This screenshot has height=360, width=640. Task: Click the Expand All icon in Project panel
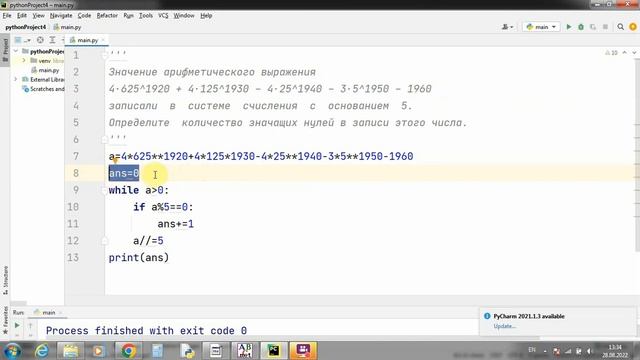click(x=52, y=40)
